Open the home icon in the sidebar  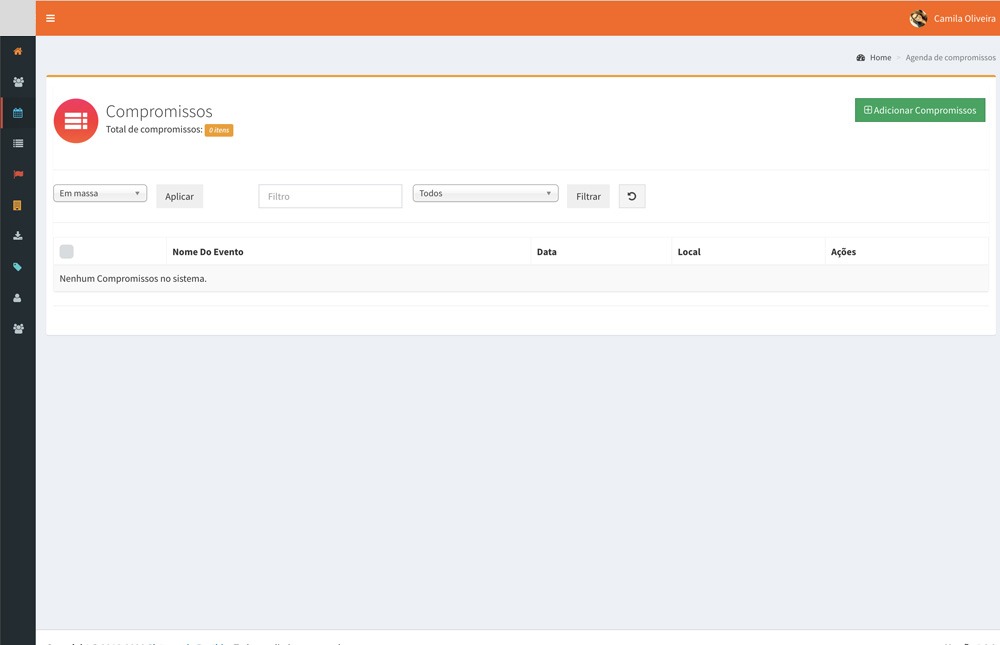click(18, 51)
